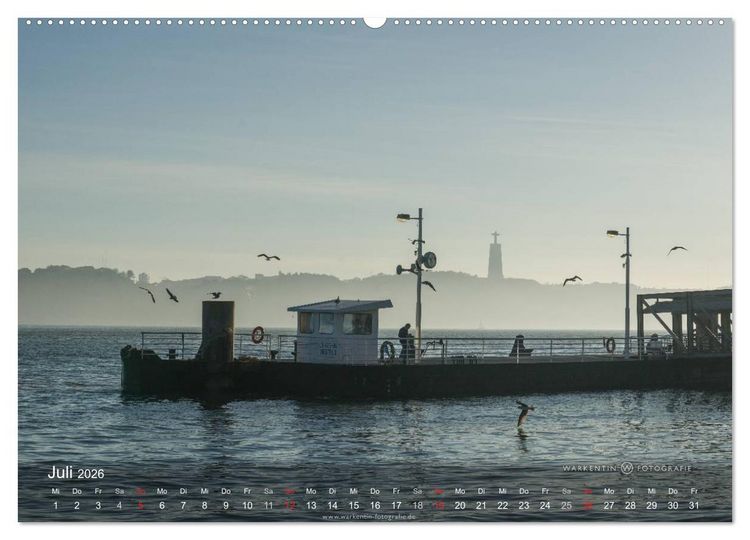Select date 23 in the calendar row

[x=524, y=505]
